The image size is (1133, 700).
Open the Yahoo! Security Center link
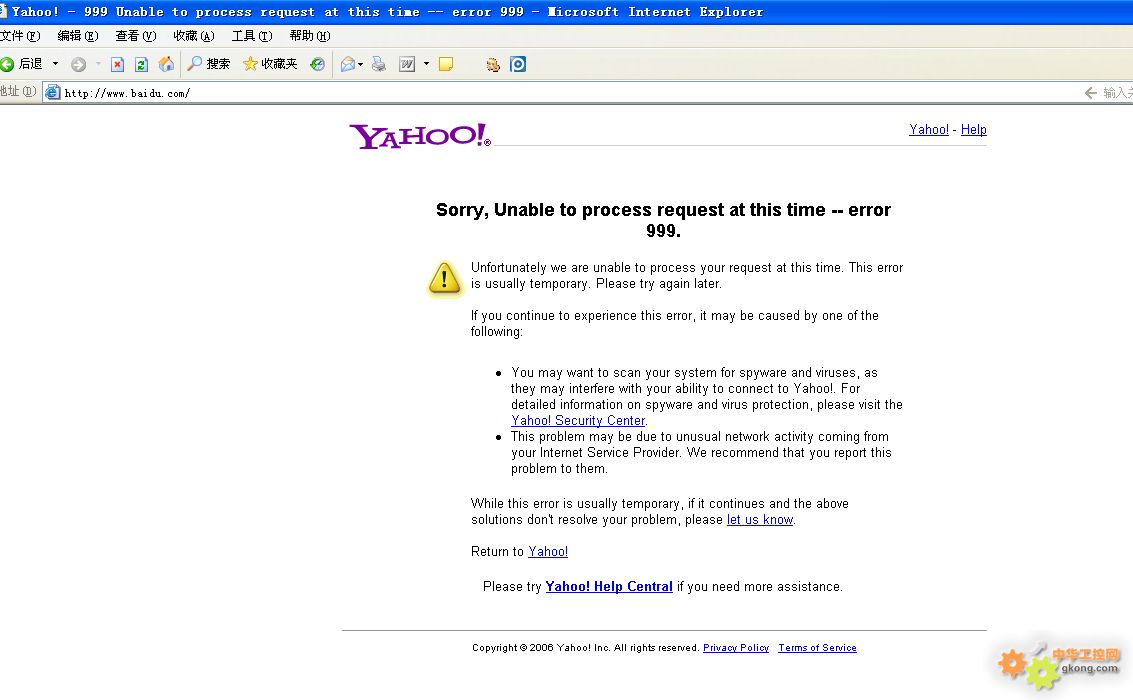(578, 420)
